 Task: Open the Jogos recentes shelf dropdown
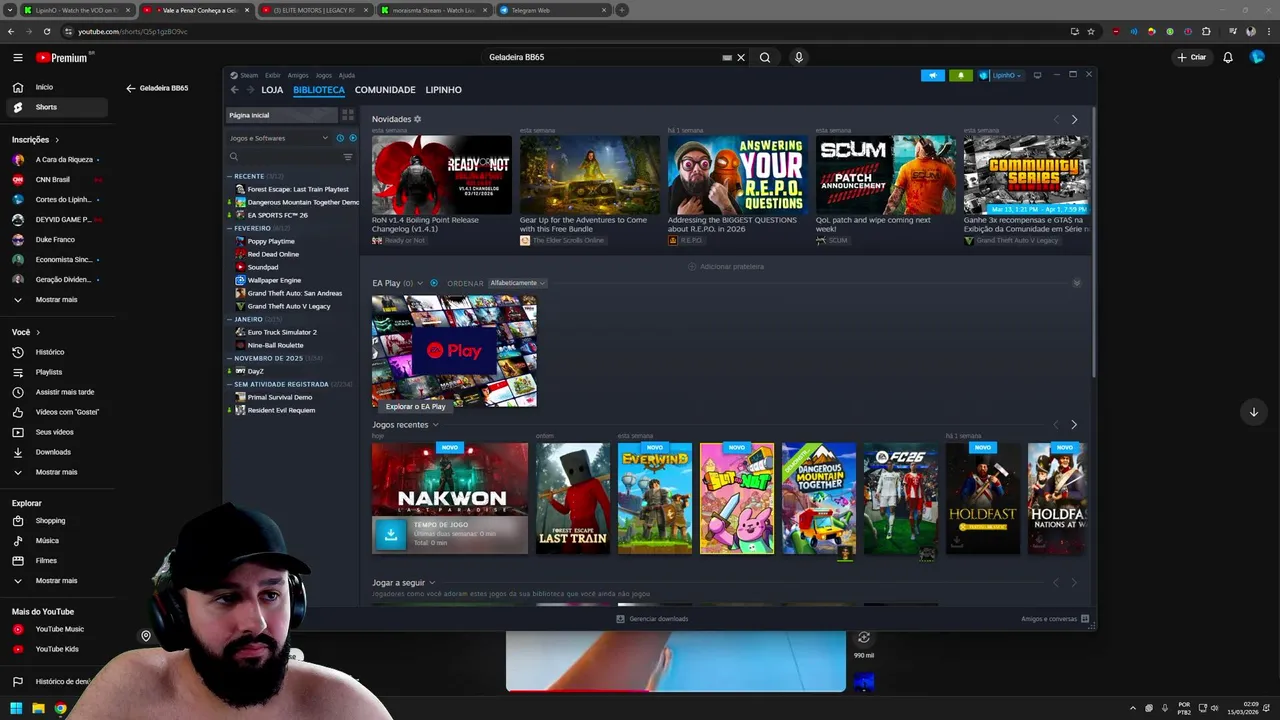(435, 425)
